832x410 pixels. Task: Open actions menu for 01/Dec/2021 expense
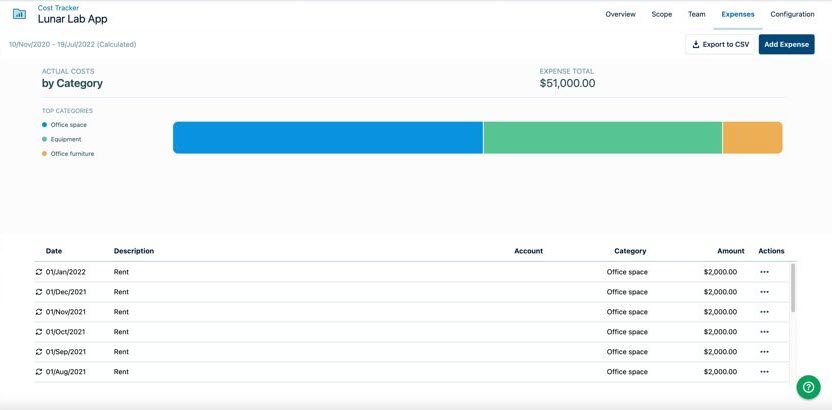click(764, 292)
